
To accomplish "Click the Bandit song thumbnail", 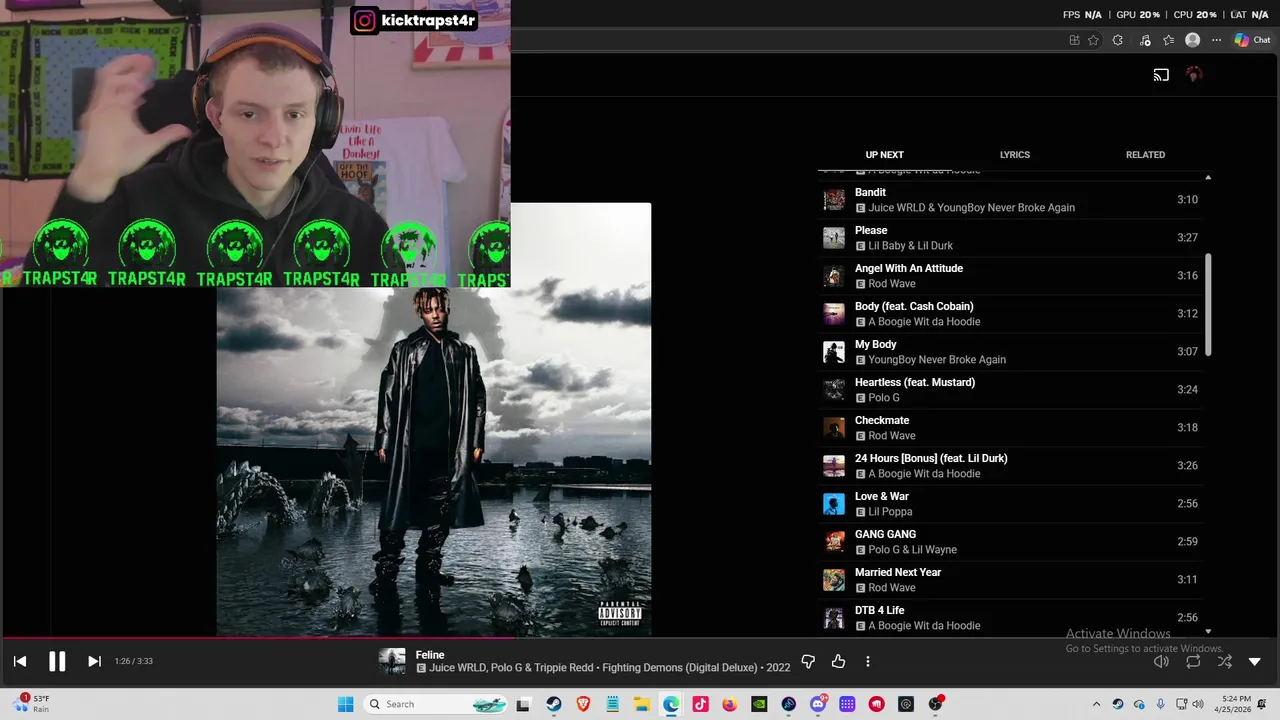I will click(834, 200).
